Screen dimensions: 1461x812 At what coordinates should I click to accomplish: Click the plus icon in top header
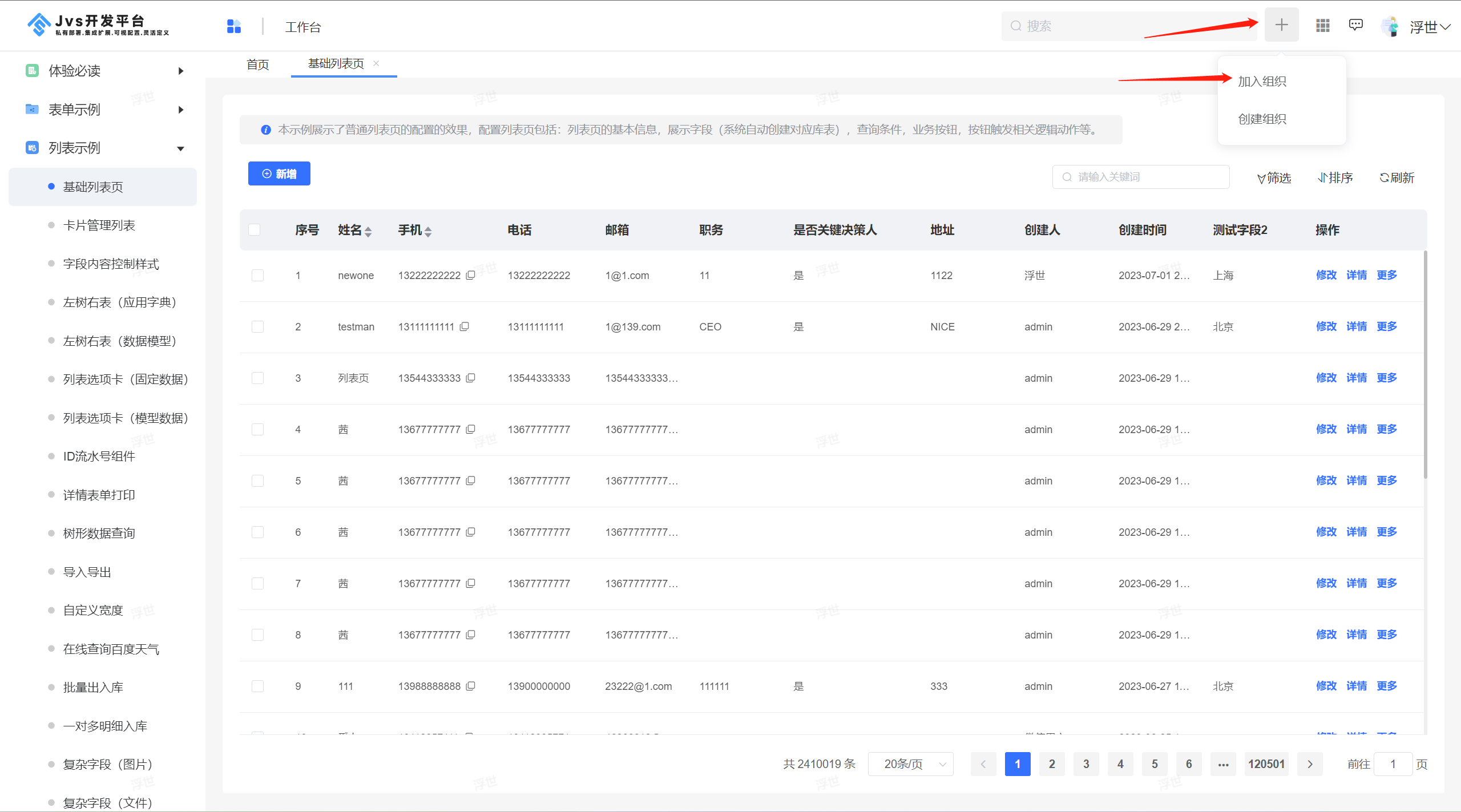click(1281, 25)
